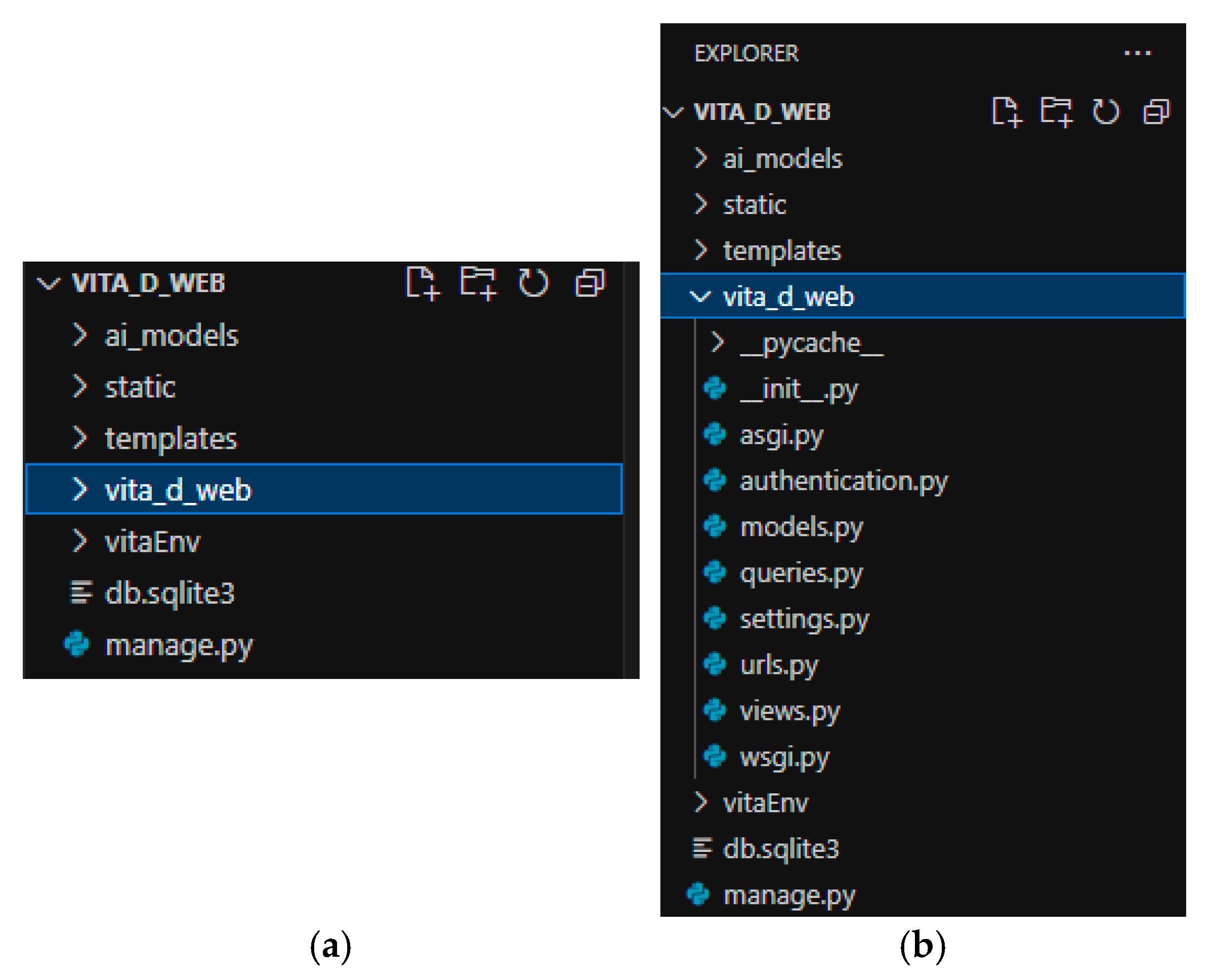Click New Folder icon in right explorer header
Viewport: 1215px width, 980px height.
(1056, 111)
